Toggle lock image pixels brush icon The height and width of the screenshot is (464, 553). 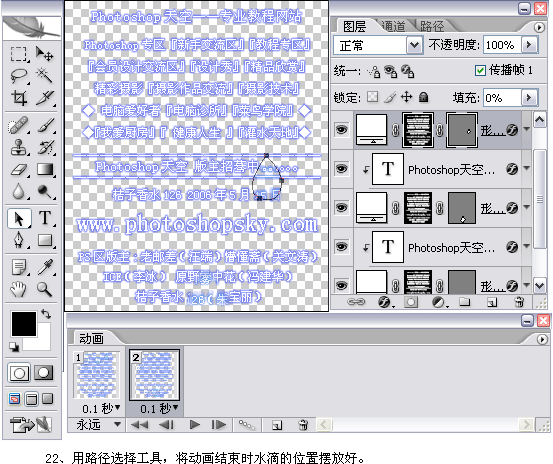[x=390, y=97]
